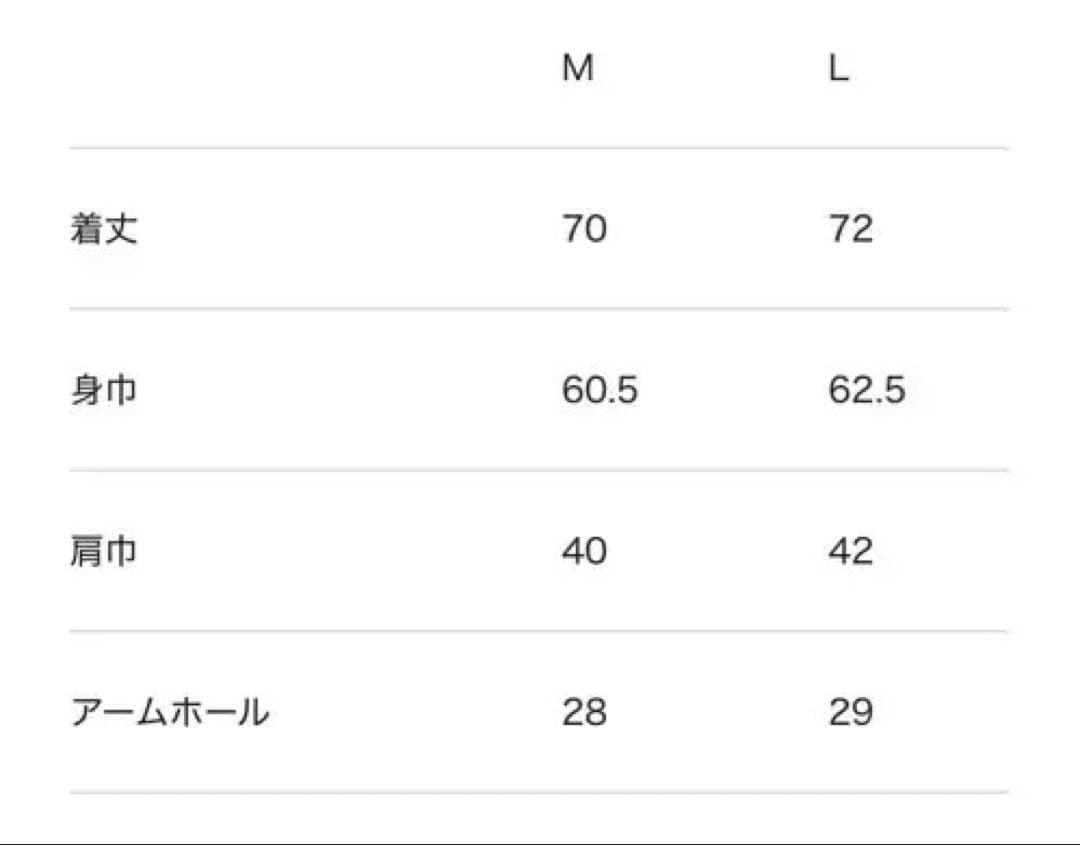Select the 身巾 row label
The width and height of the screenshot is (1080, 845).
104,390
